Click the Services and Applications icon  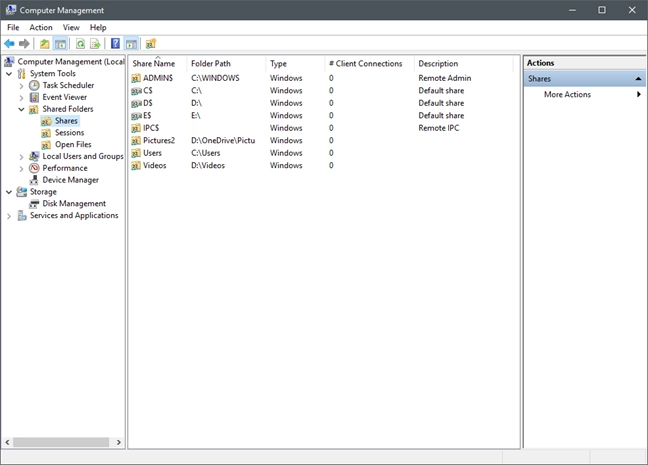click(21, 216)
